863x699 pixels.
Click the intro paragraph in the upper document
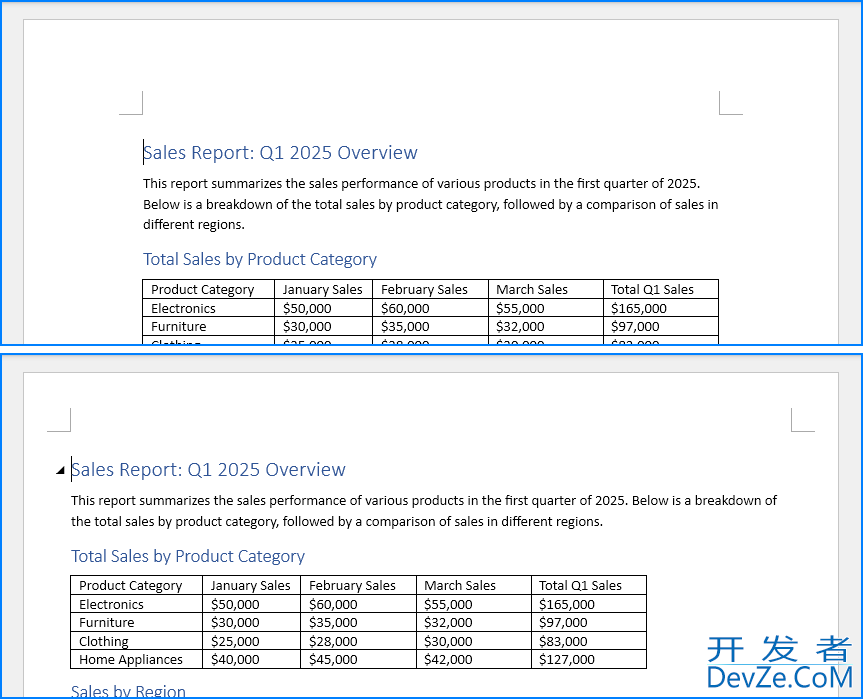click(x=430, y=204)
